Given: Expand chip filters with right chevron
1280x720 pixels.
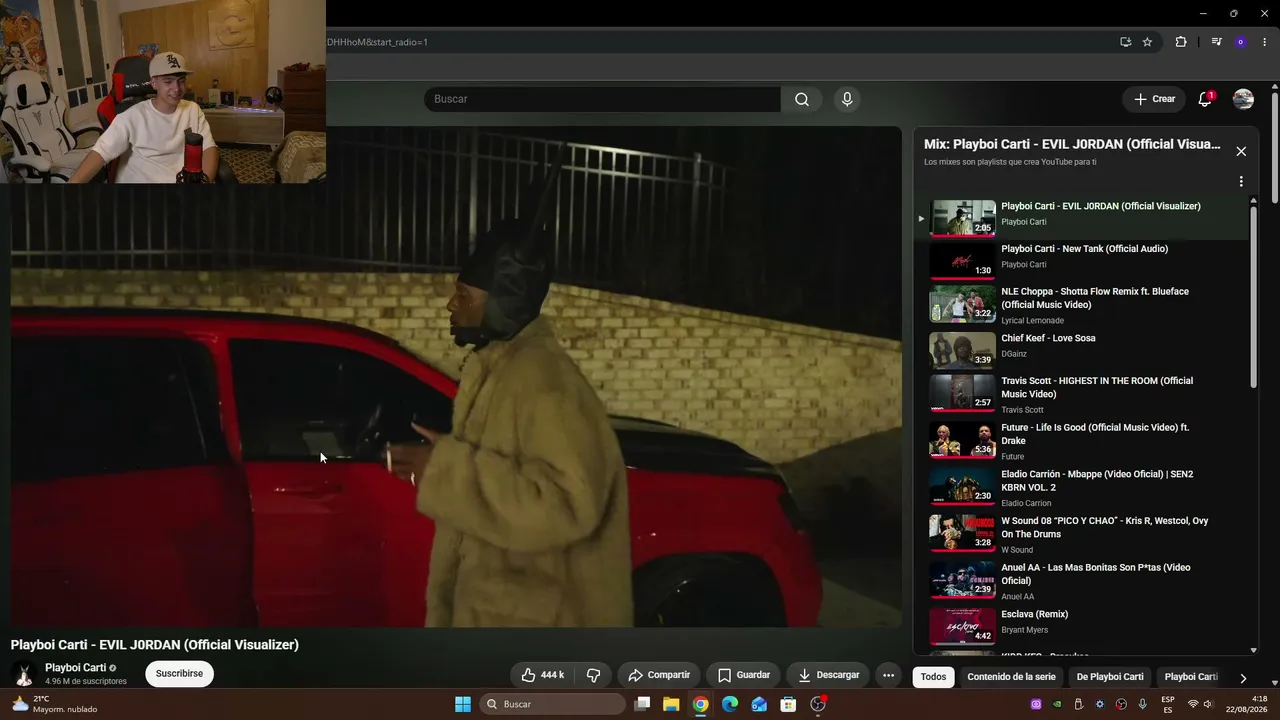Looking at the screenshot, I should tap(1243, 678).
